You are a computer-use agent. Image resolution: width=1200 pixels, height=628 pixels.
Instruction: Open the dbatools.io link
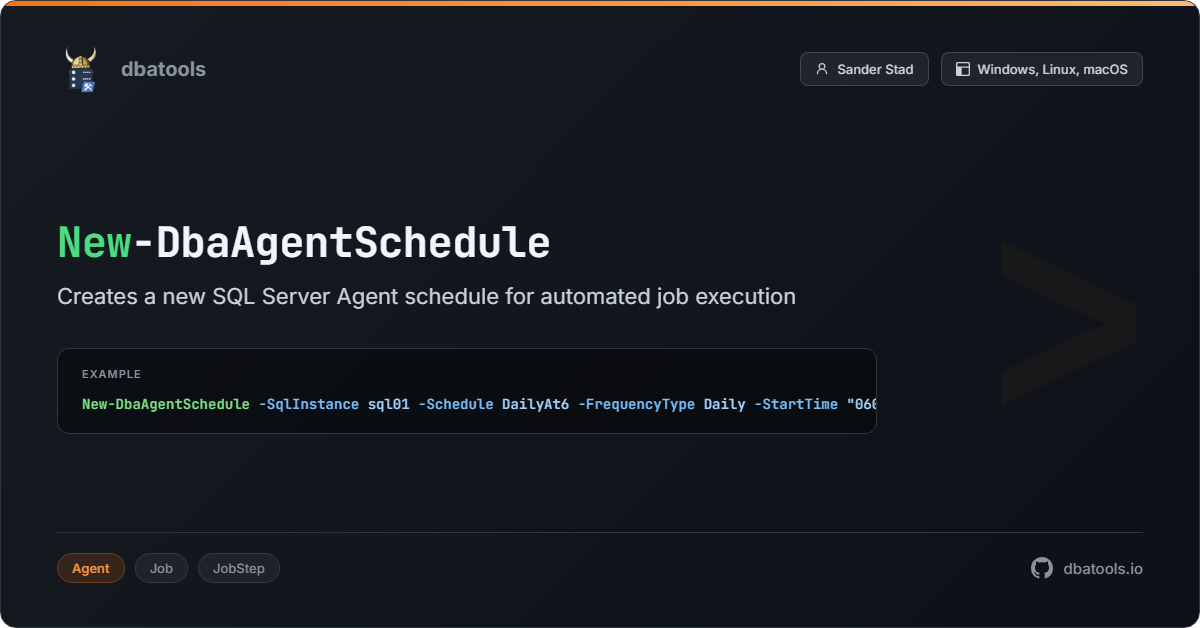click(1103, 568)
